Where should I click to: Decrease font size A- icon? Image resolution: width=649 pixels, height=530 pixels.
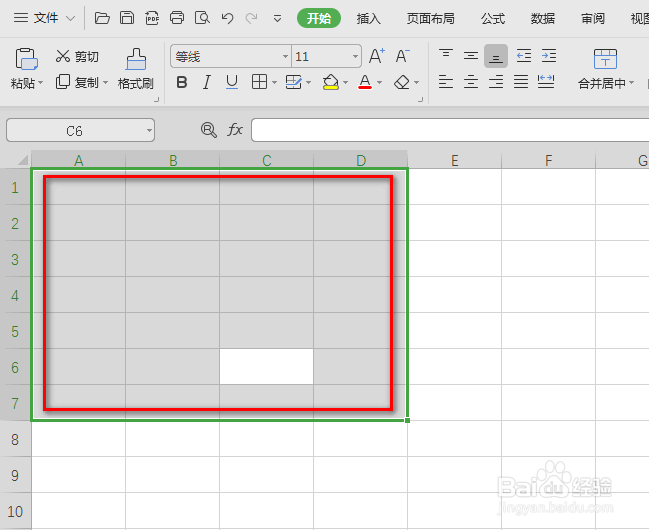tap(402, 56)
